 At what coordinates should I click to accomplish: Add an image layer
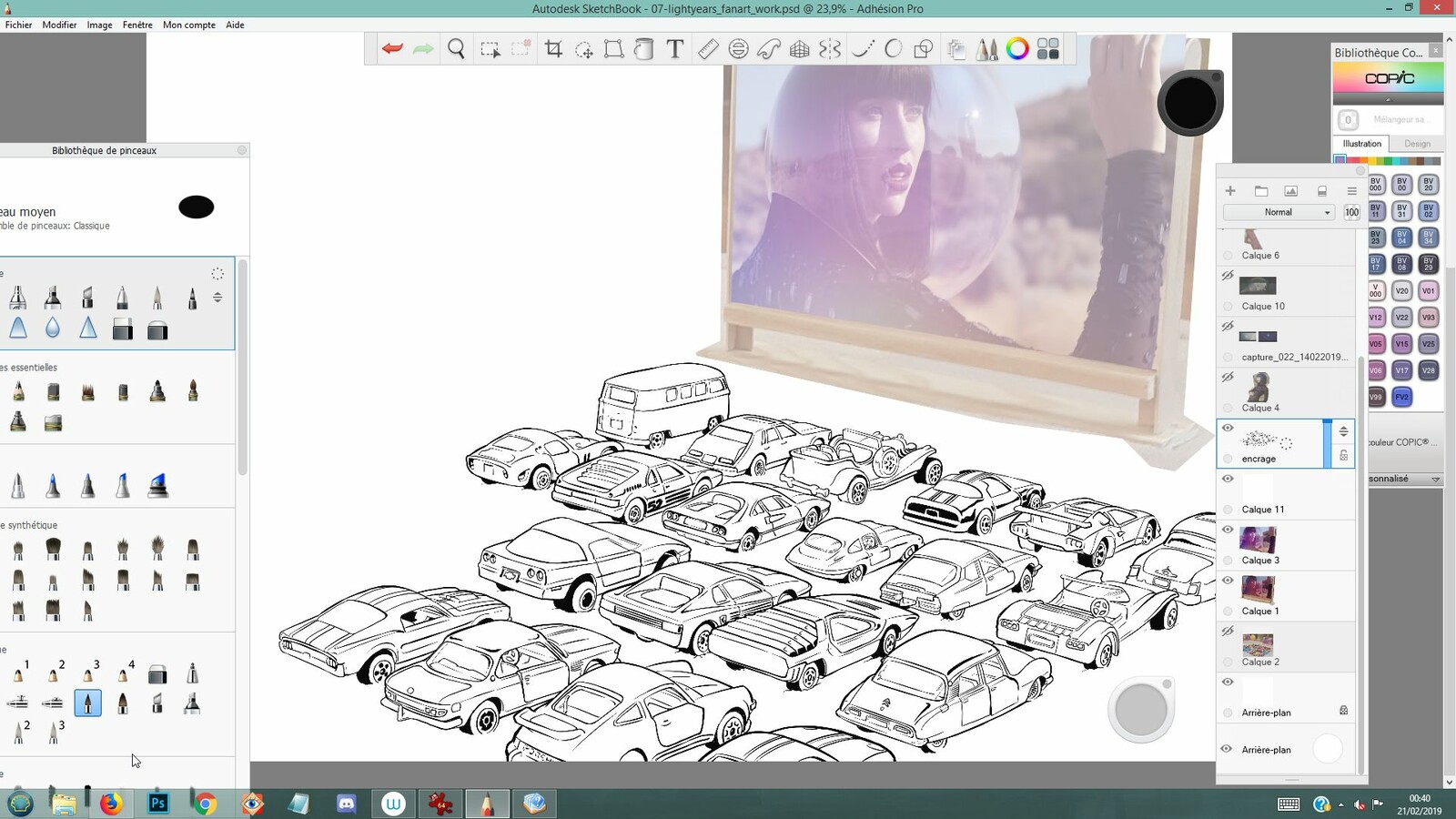pyautogui.click(x=1290, y=191)
